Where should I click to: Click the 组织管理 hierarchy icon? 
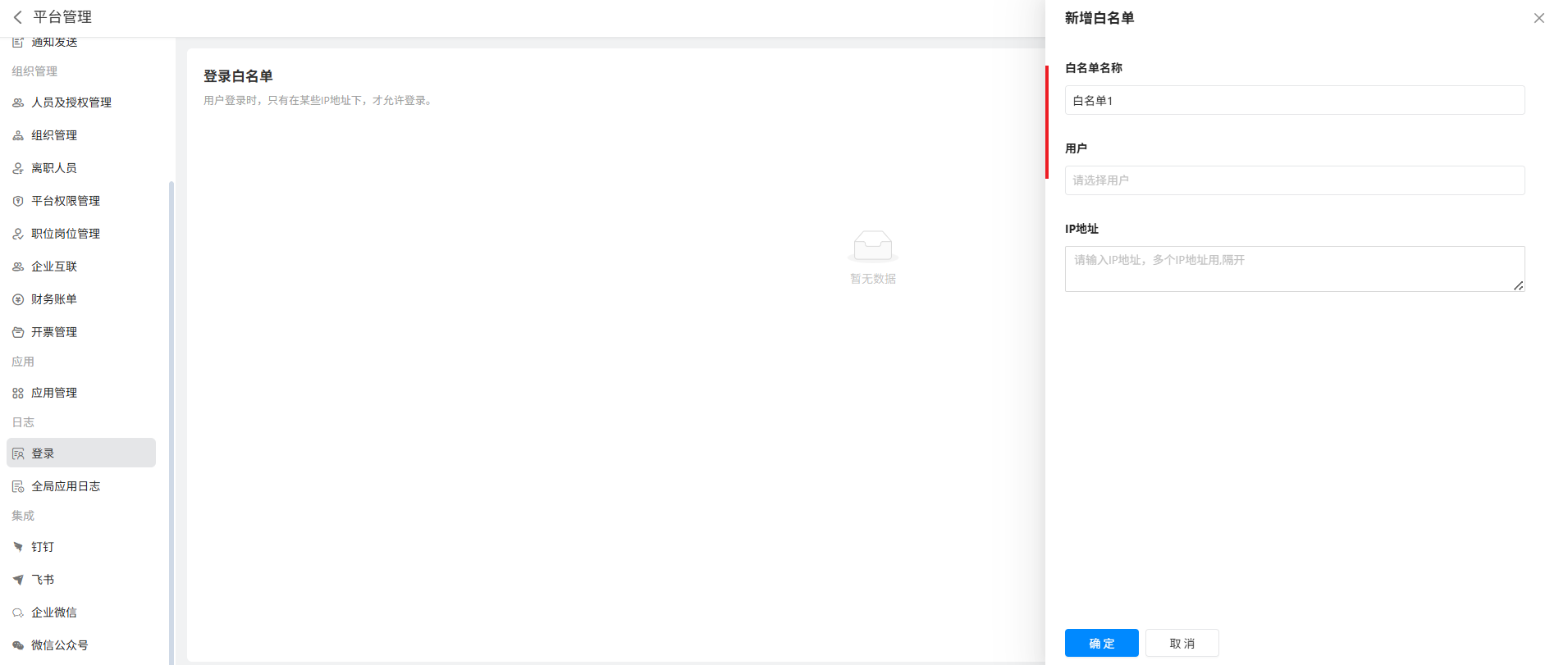18,135
